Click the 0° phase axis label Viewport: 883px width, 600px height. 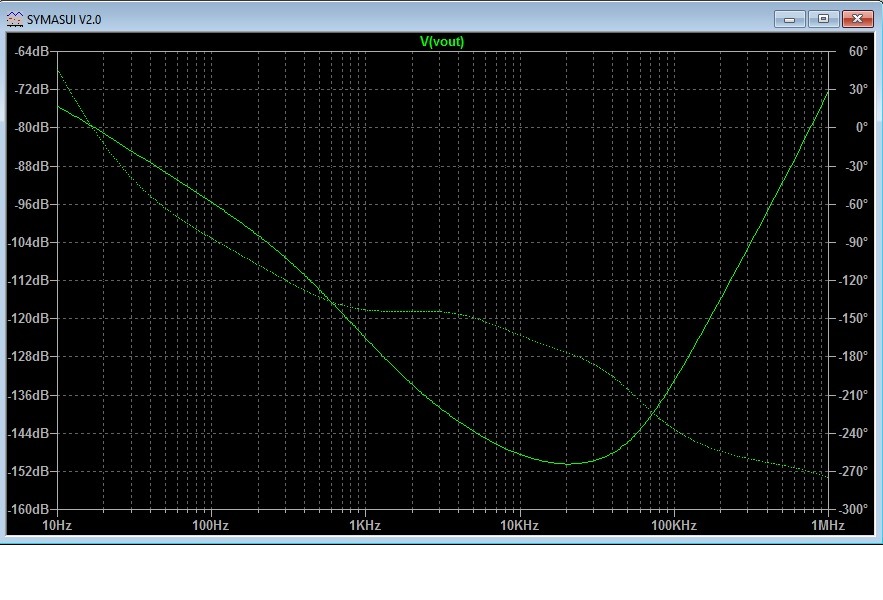(862, 127)
